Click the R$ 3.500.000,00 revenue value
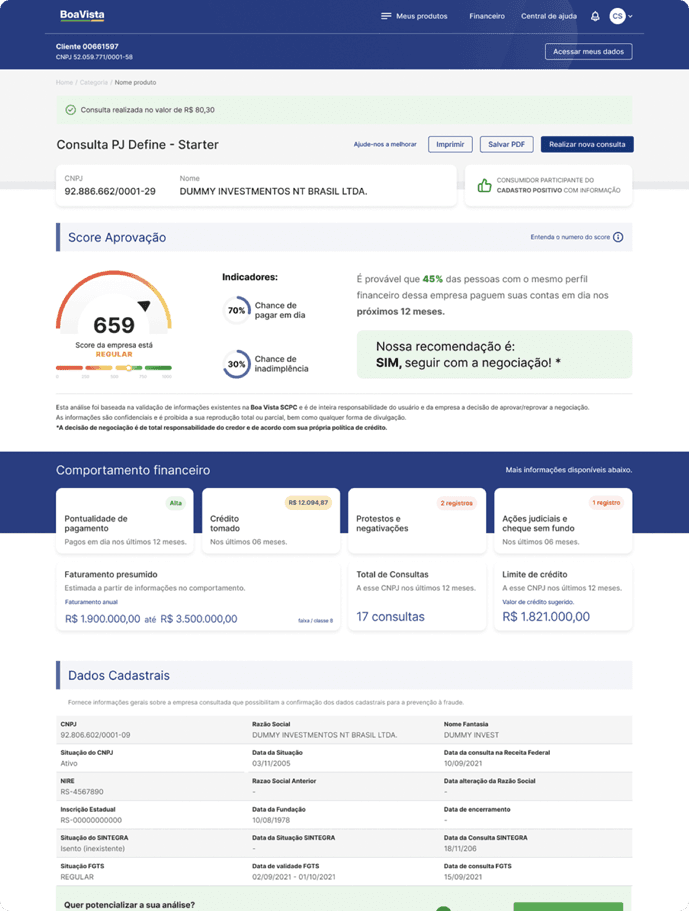The height and width of the screenshot is (911, 689). point(199,619)
